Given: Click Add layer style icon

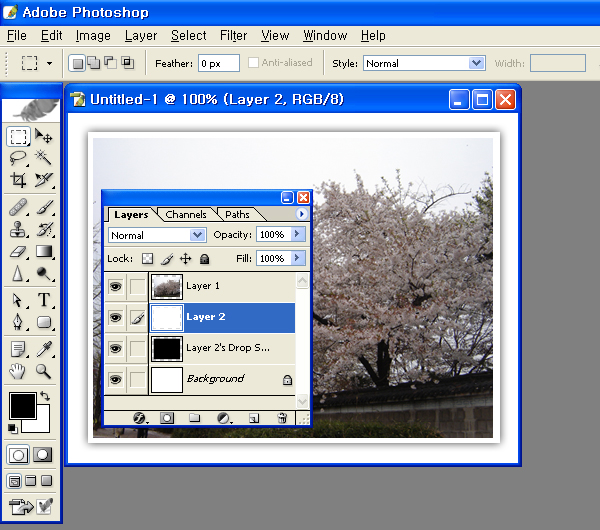Looking at the screenshot, I should point(139,418).
